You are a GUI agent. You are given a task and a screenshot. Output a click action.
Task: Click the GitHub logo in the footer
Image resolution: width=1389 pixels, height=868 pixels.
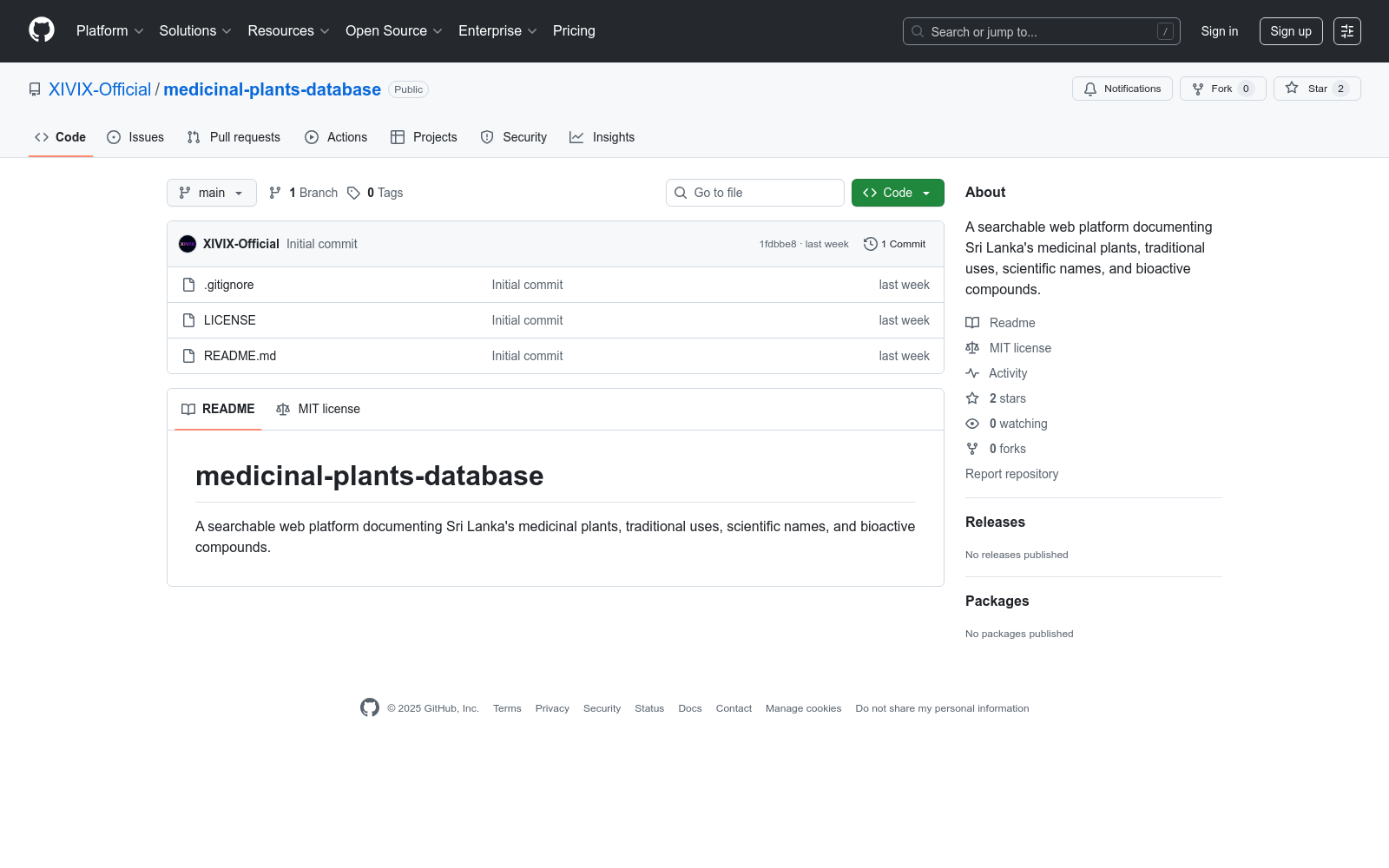pos(370,708)
